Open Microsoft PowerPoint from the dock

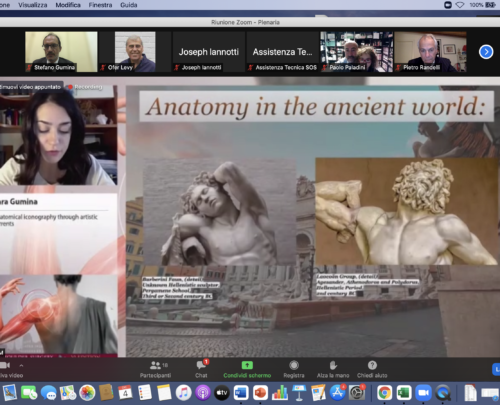pos(260,393)
